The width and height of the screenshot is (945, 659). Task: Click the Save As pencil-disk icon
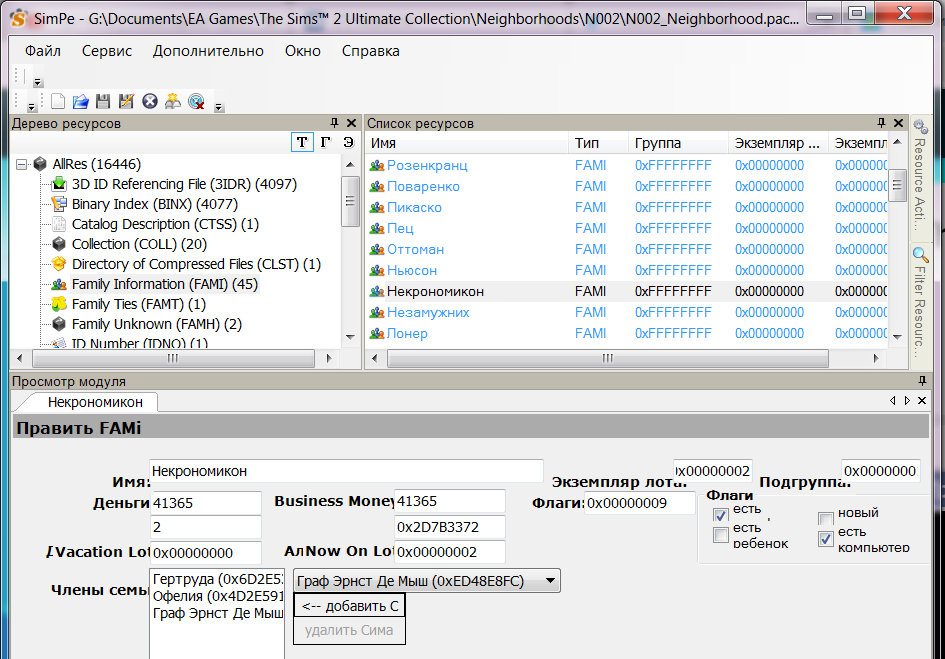pyautogui.click(x=126, y=101)
